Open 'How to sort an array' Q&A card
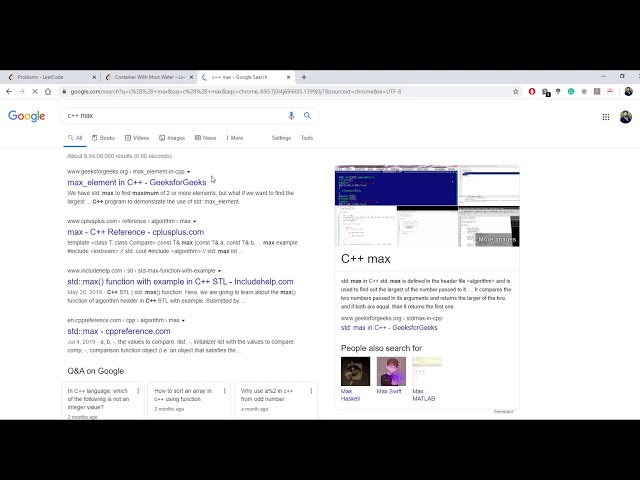The width and height of the screenshot is (640, 480). tap(189, 401)
